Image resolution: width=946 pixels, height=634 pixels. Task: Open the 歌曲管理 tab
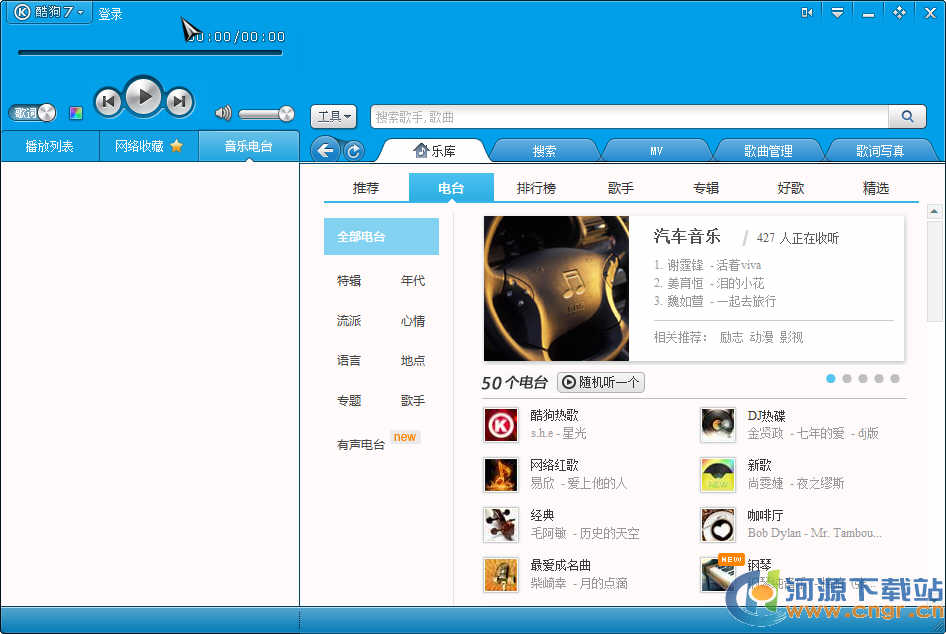[768, 151]
